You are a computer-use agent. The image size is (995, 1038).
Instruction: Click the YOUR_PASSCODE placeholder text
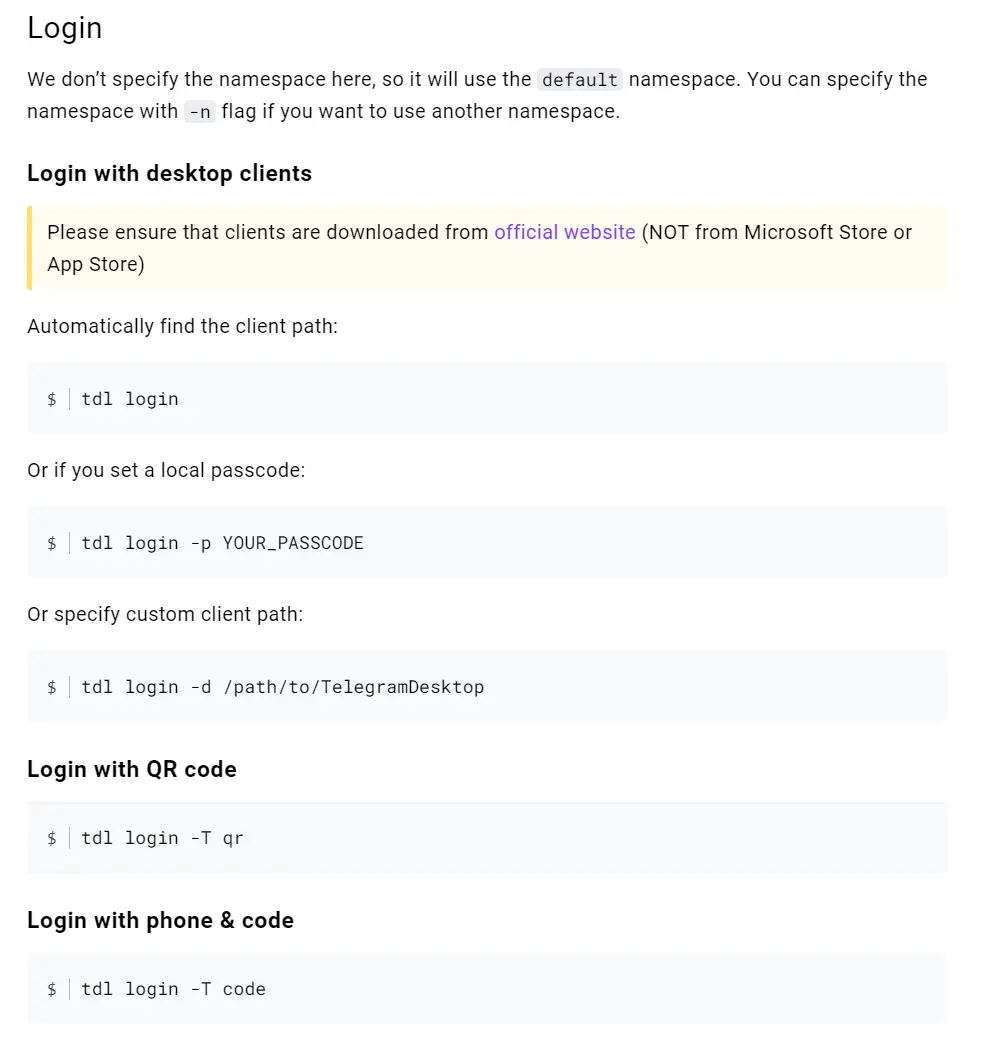[293, 543]
